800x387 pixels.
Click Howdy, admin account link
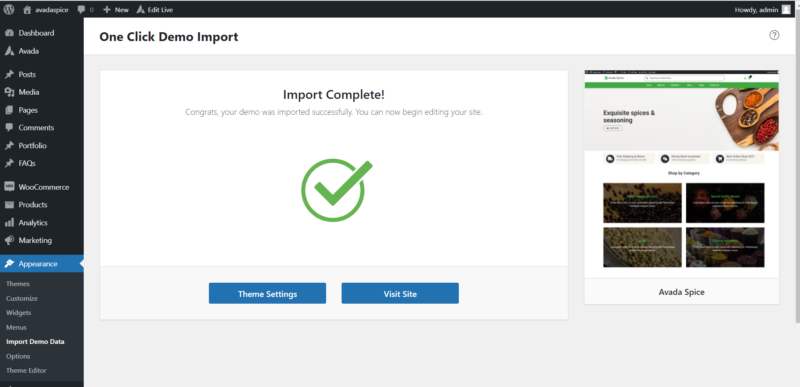[x=756, y=10]
